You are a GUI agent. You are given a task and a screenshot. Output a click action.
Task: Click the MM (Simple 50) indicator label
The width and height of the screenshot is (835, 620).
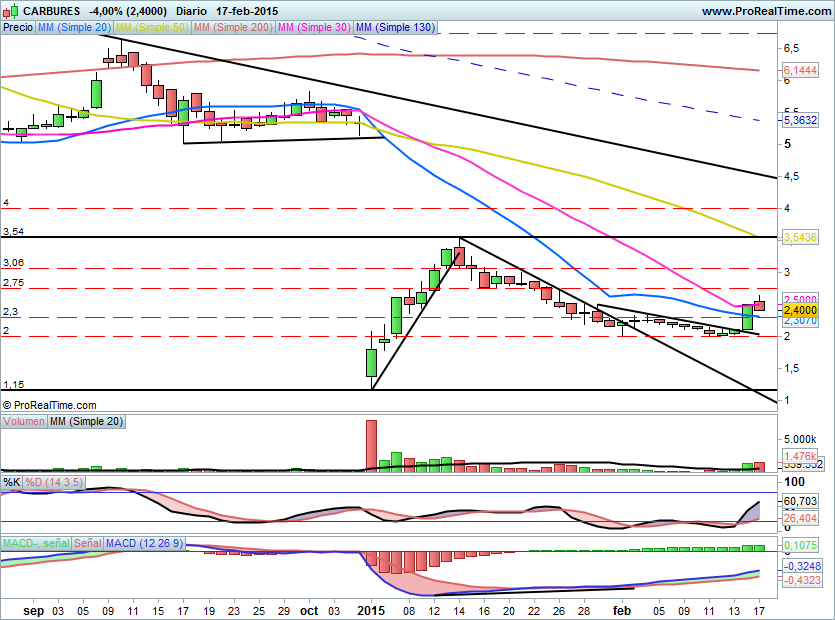pyautogui.click(x=151, y=28)
